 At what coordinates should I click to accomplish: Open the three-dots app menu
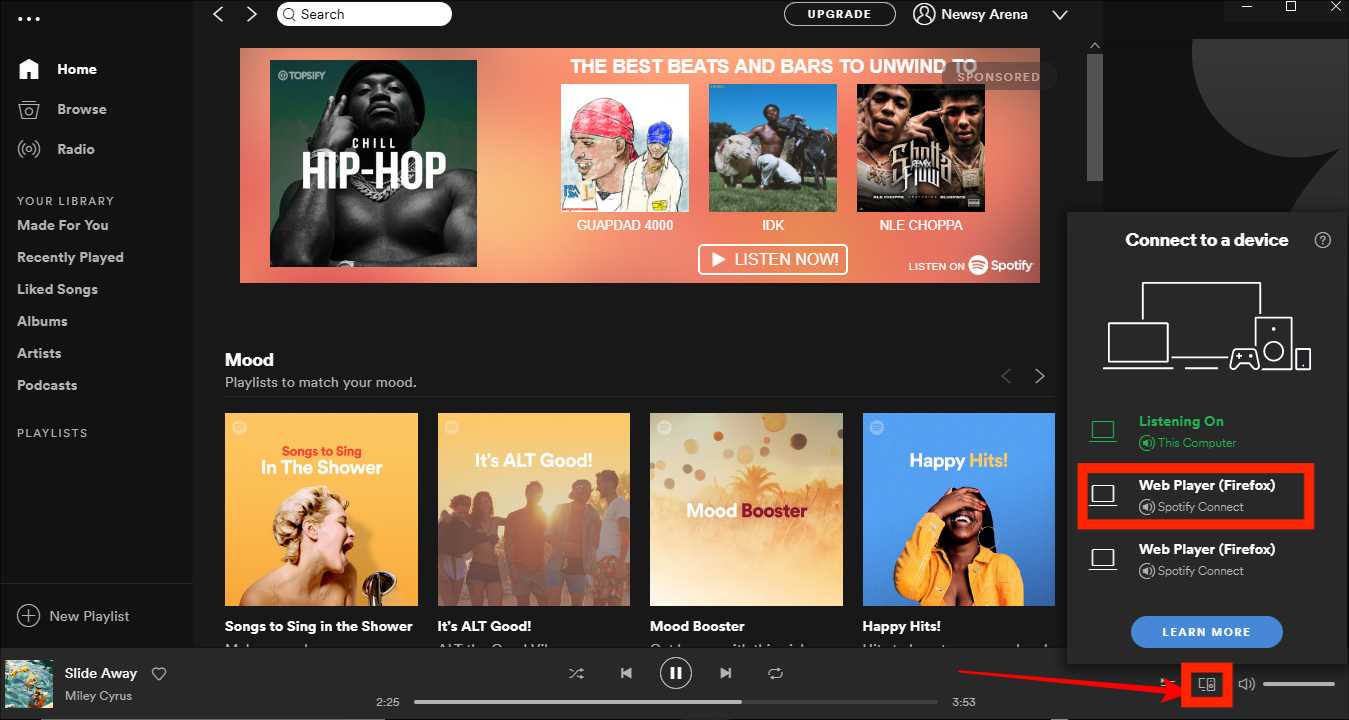29,19
